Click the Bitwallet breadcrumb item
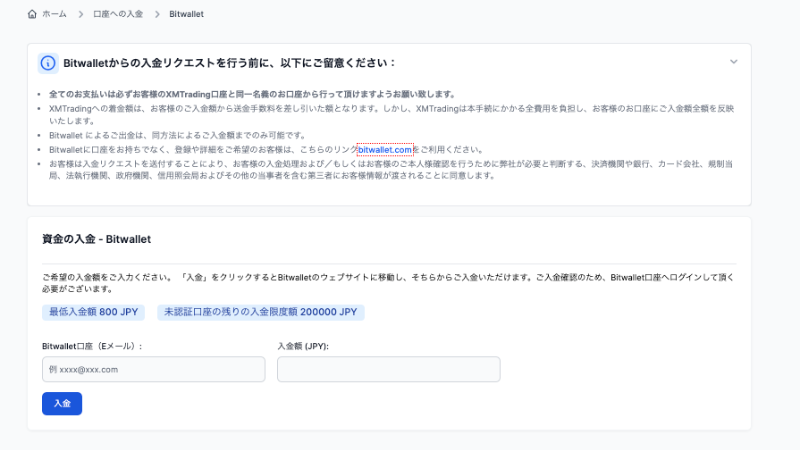The image size is (800, 450). pyautogui.click(x=186, y=14)
